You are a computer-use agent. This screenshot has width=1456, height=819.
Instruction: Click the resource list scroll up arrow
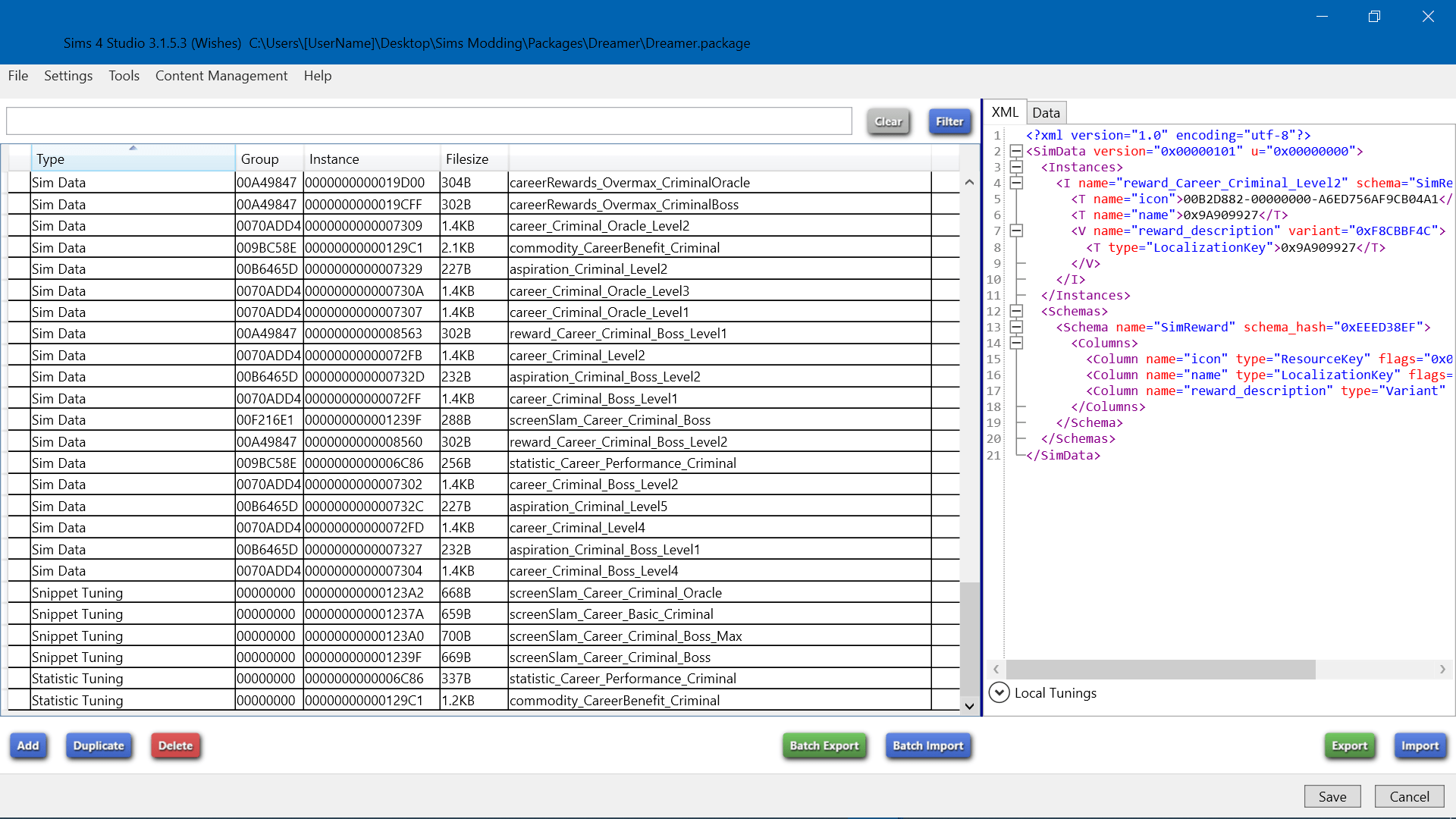coord(969,182)
